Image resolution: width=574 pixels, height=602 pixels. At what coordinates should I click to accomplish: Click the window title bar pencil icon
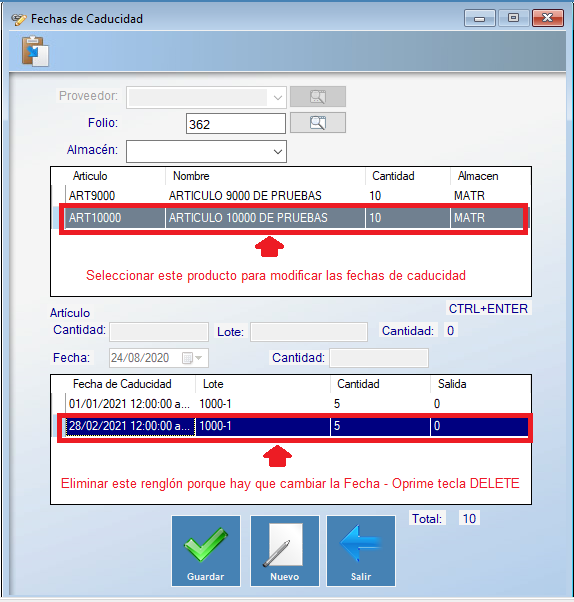(18, 19)
